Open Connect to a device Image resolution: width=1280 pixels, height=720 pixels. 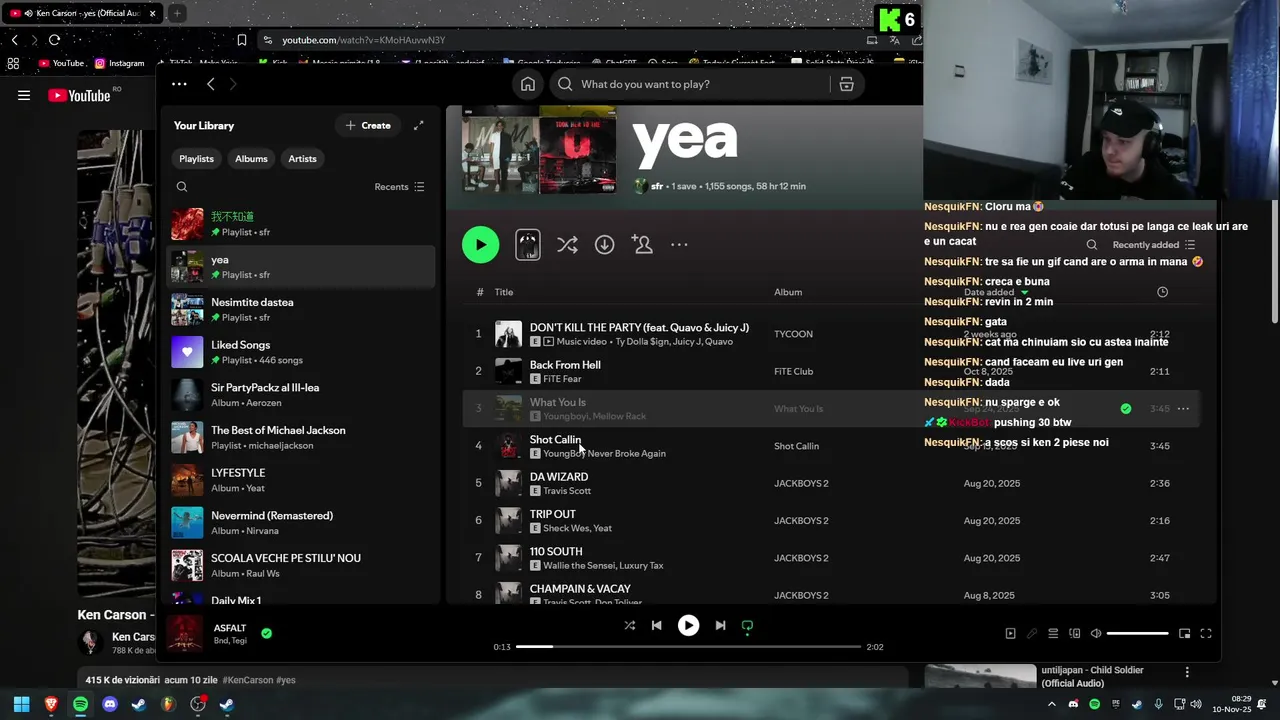1075,633
